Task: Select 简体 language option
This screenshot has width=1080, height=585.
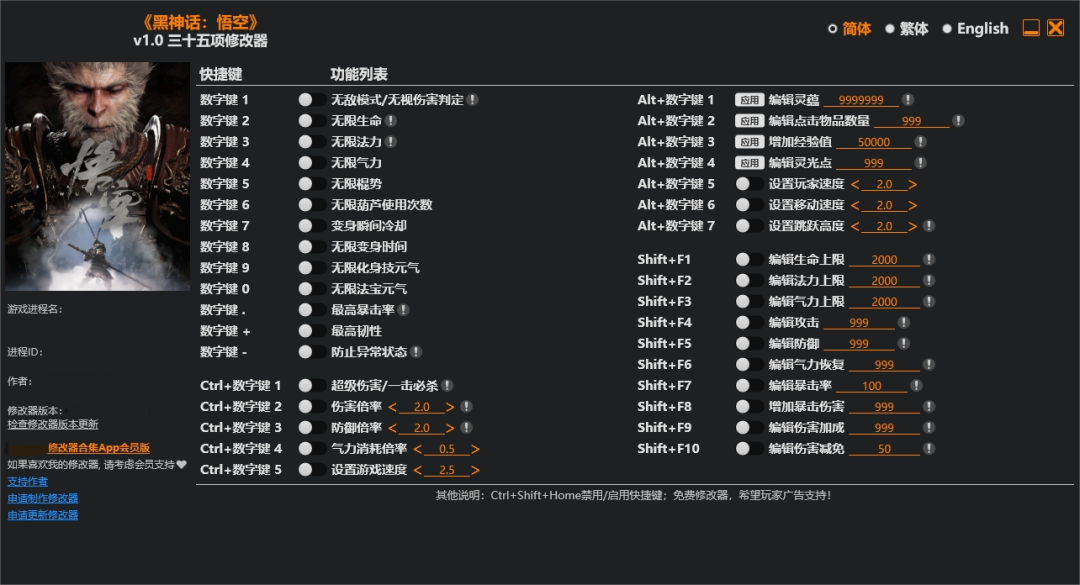Action: [849, 28]
